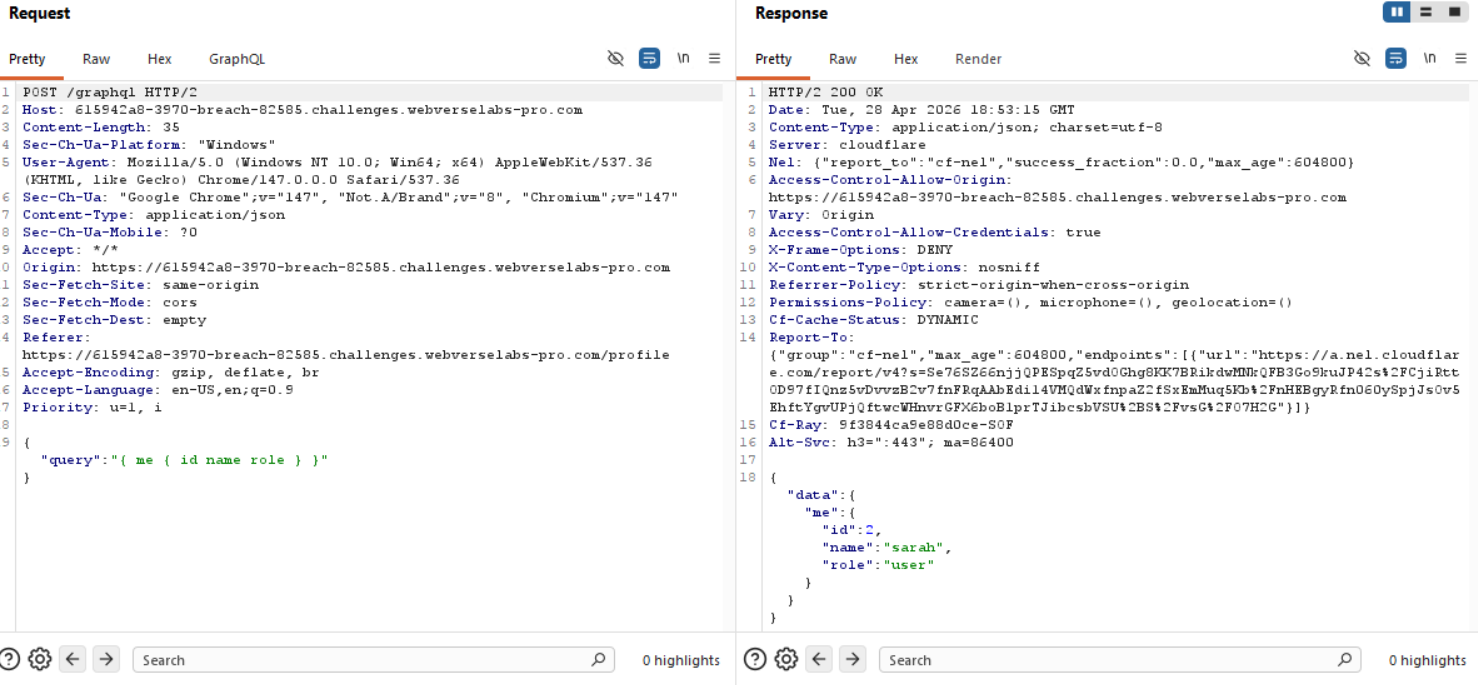Click the 'Accept: */*' header

(x=70, y=250)
